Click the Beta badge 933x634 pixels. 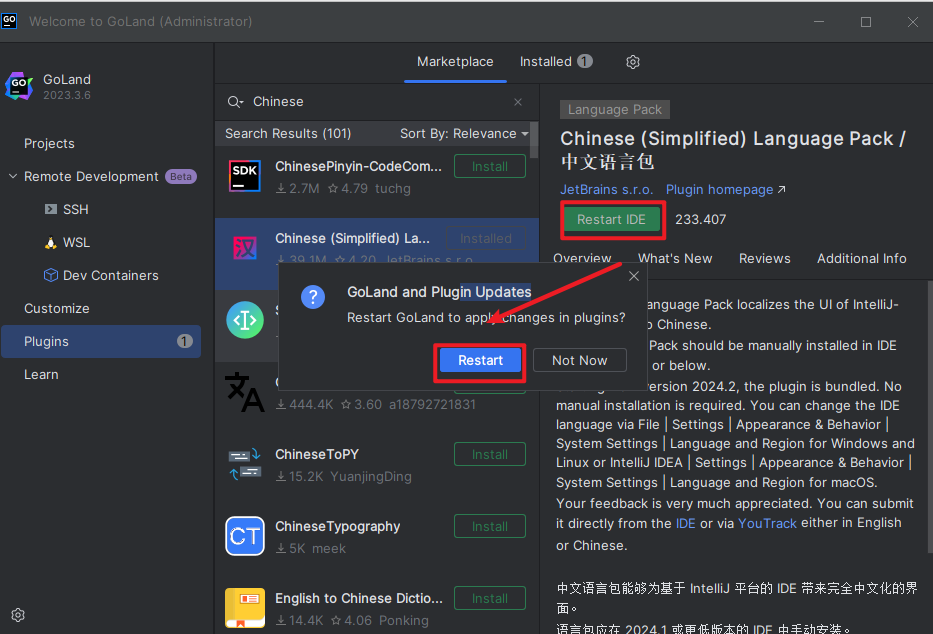point(180,177)
